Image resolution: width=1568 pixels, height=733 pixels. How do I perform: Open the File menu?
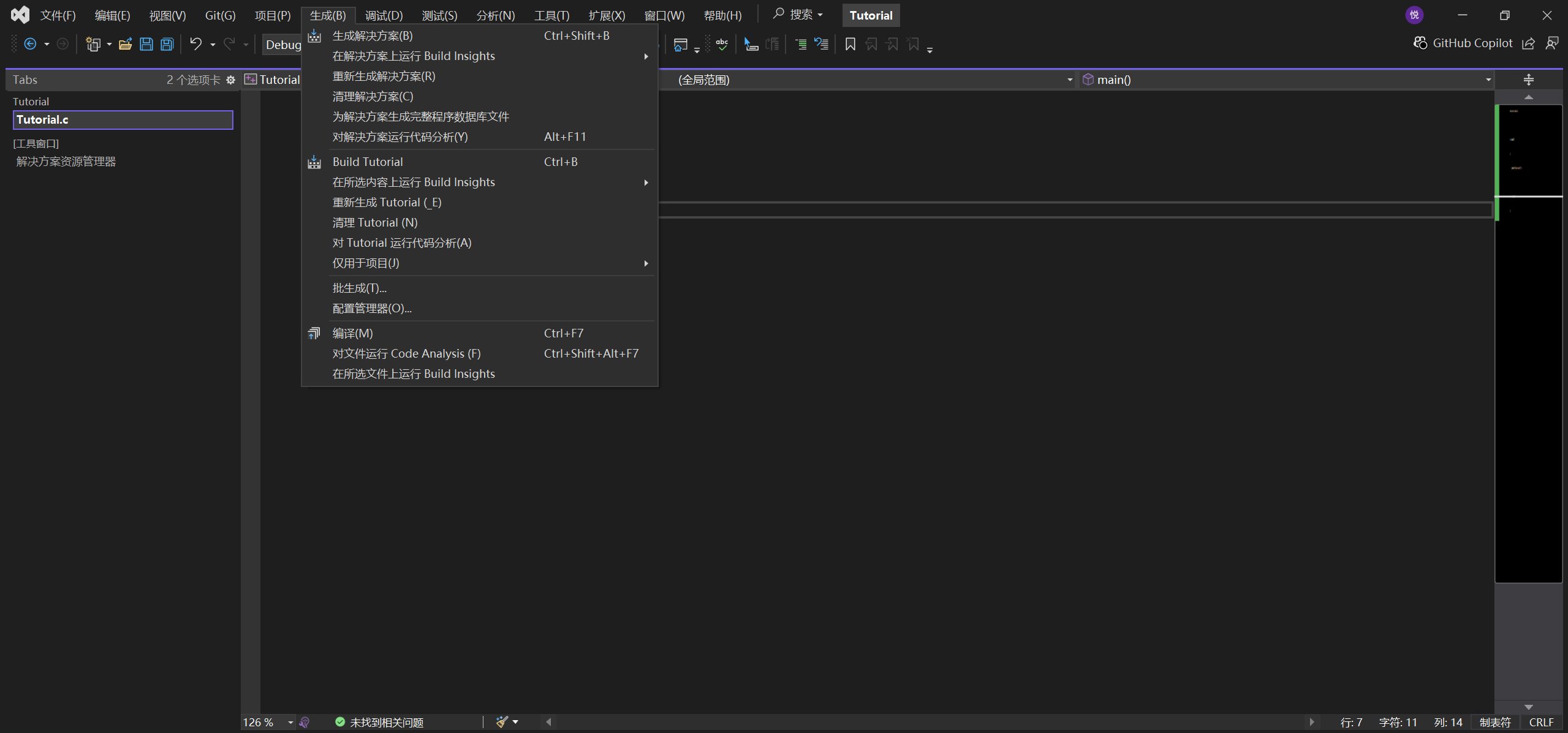(x=58, y=15)
